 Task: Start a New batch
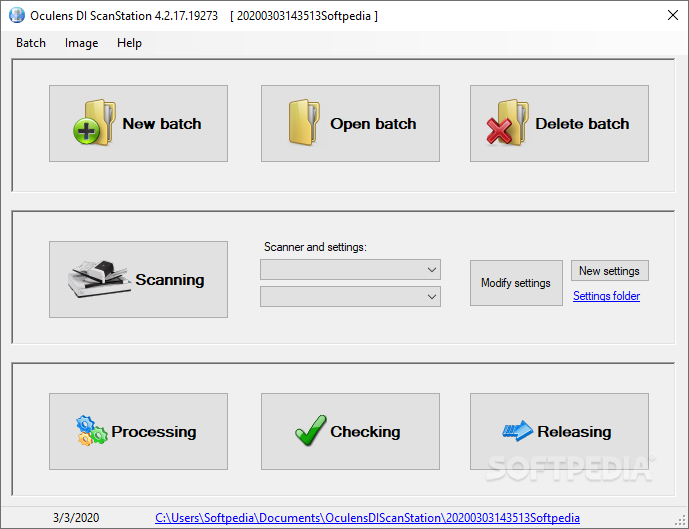click(x=138, y=123)
